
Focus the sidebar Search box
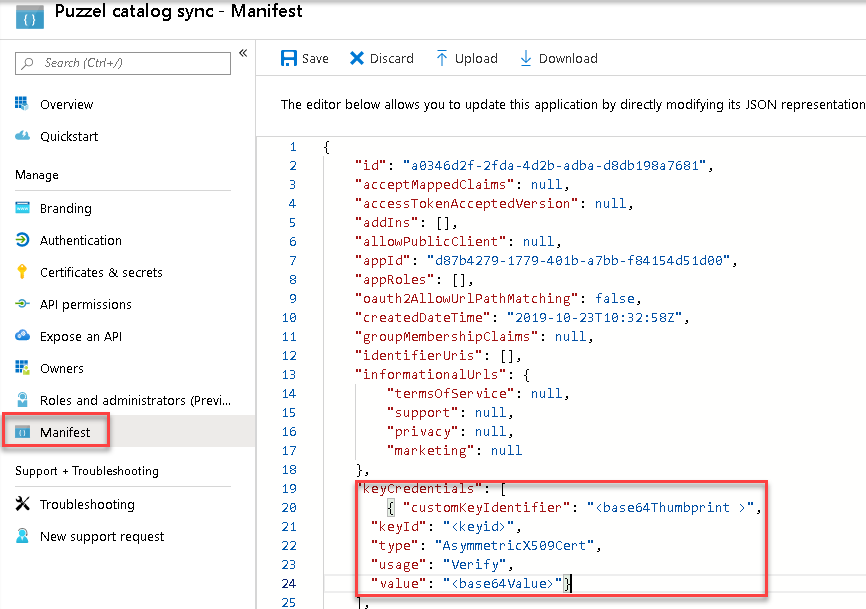pyautogui.click(x=125, y=63)
